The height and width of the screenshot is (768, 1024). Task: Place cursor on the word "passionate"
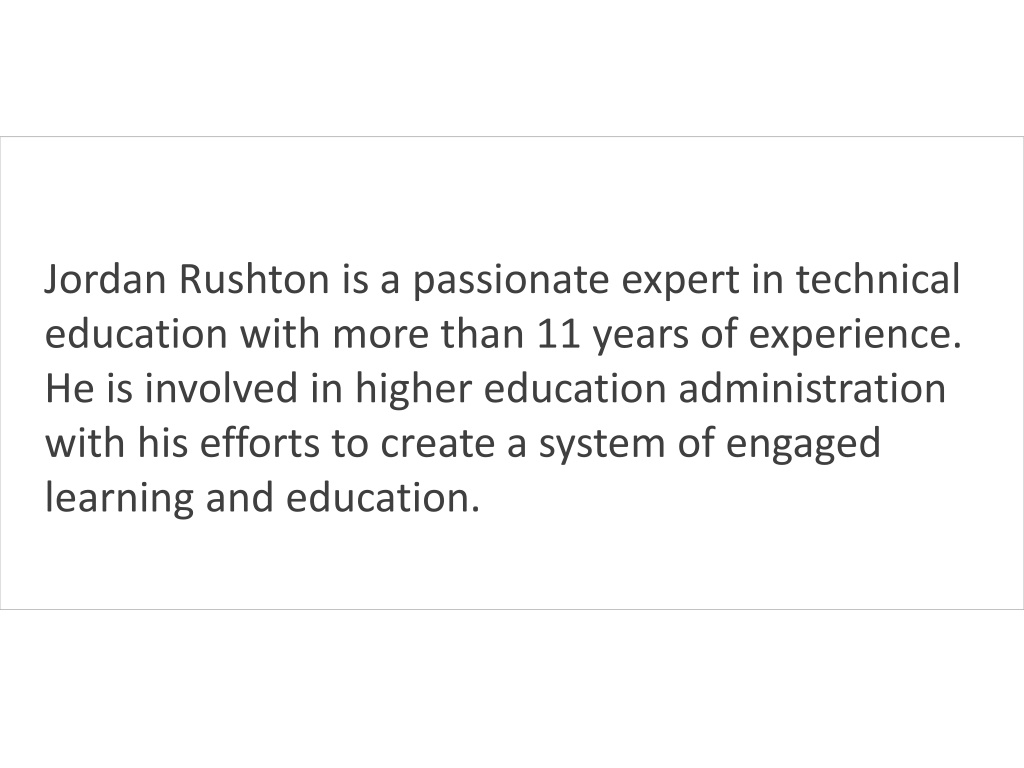click(511, 281)
